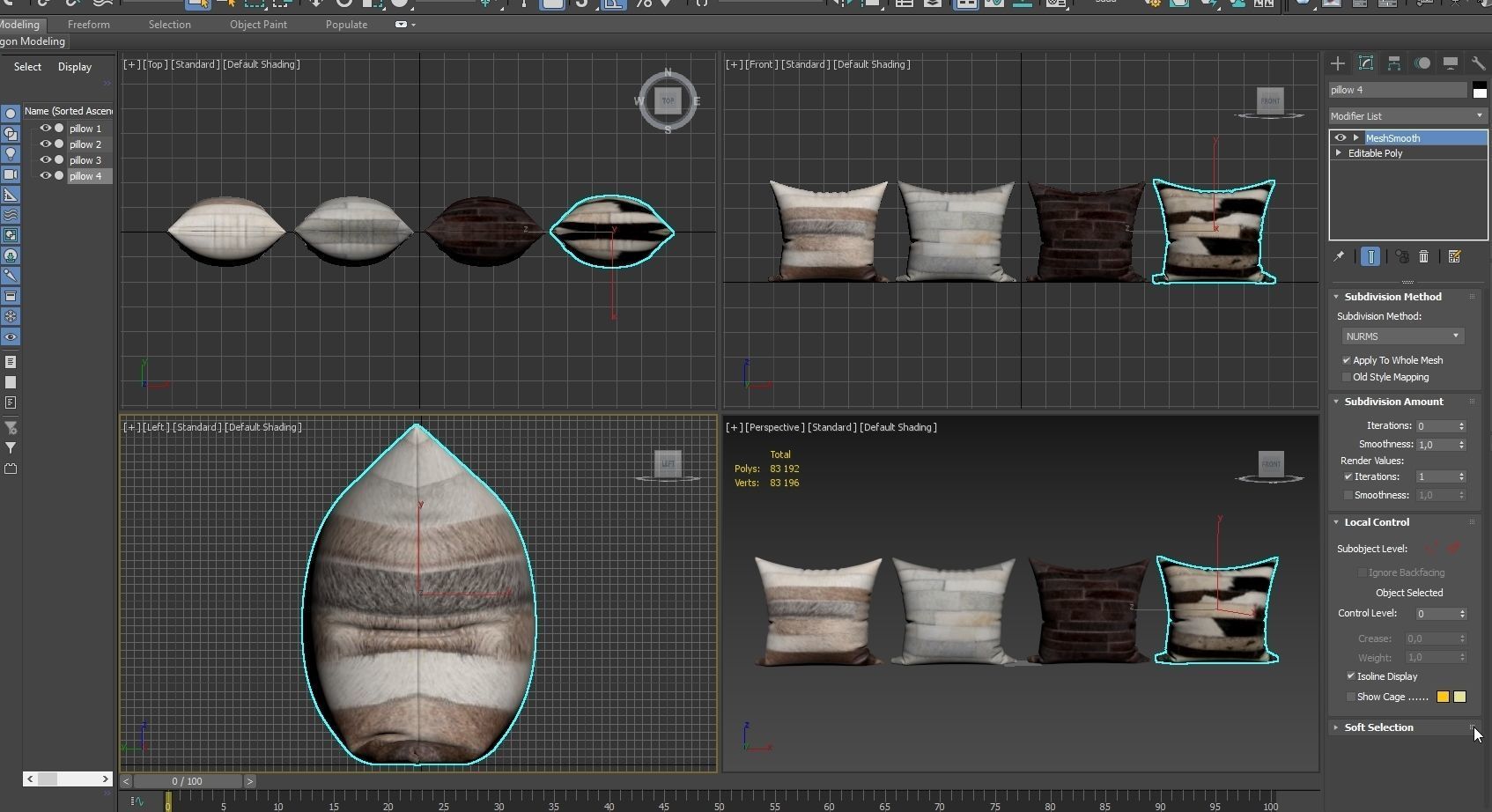1492x812 pixels.
Task: Remove modifier with trash icon
Action: click(1423, 256)
